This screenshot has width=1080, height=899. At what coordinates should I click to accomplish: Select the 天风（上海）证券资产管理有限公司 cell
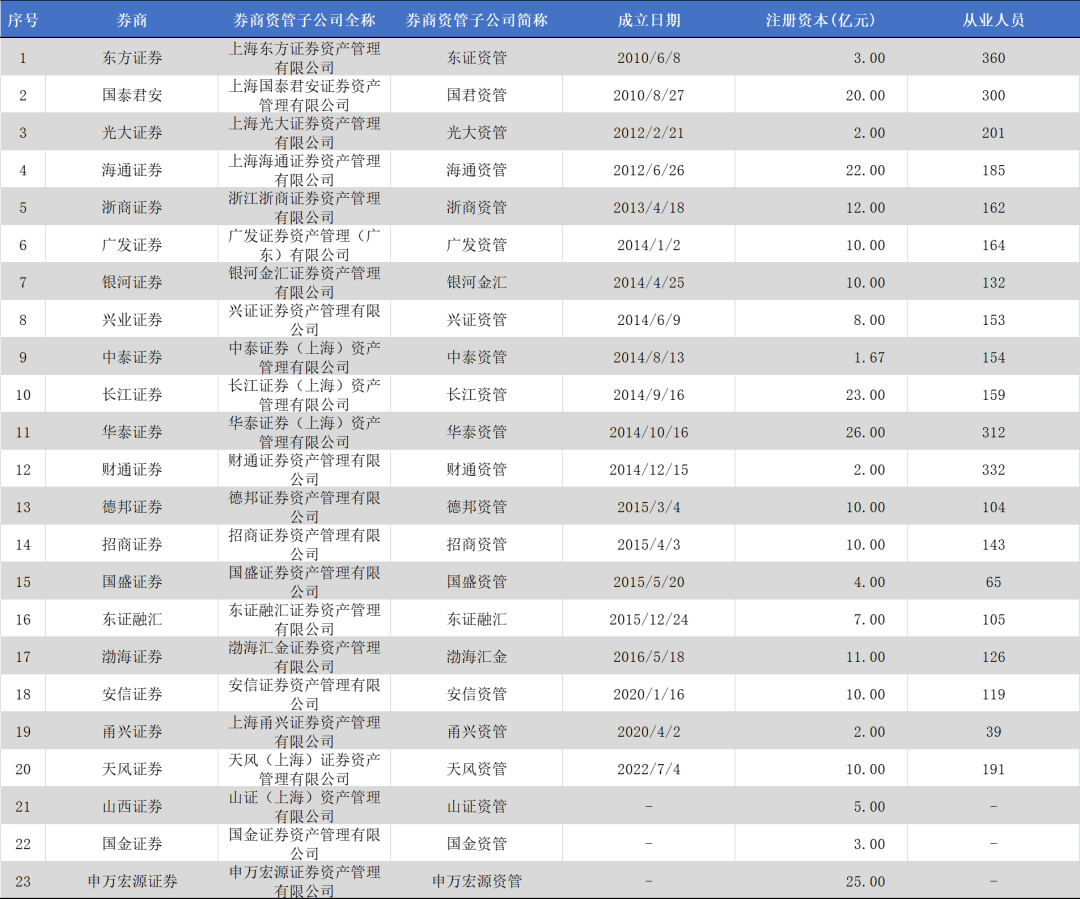pyautogui.click(x=304, y=769)
